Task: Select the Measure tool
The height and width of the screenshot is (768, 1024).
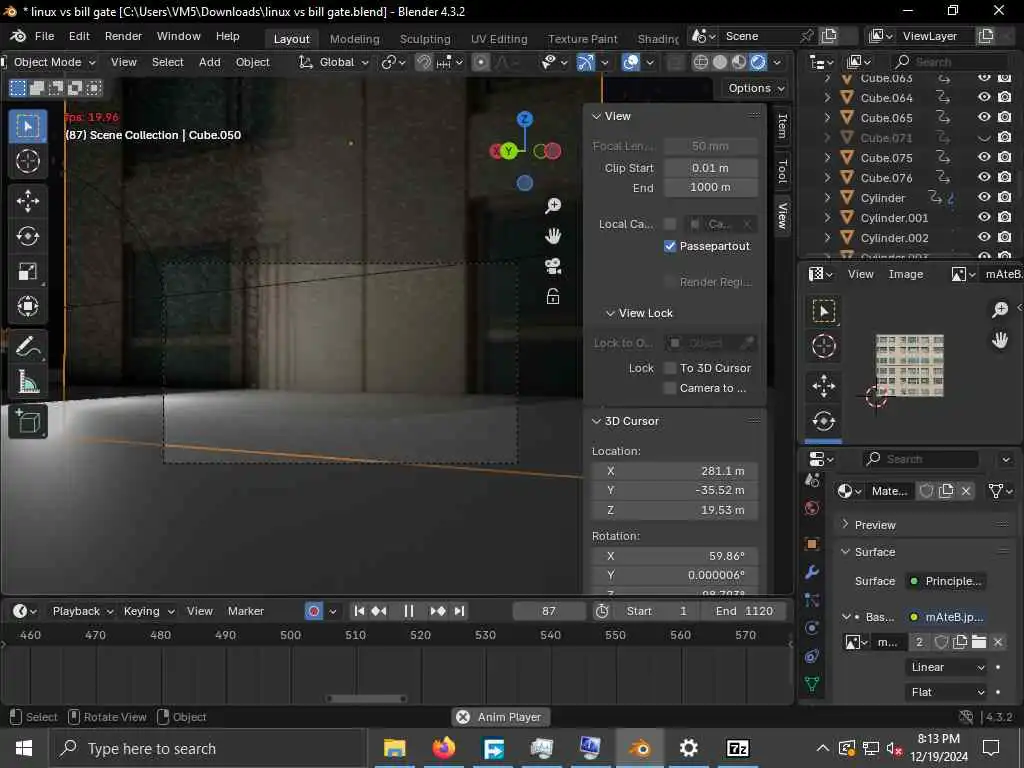Action: (x=27, y=382)
